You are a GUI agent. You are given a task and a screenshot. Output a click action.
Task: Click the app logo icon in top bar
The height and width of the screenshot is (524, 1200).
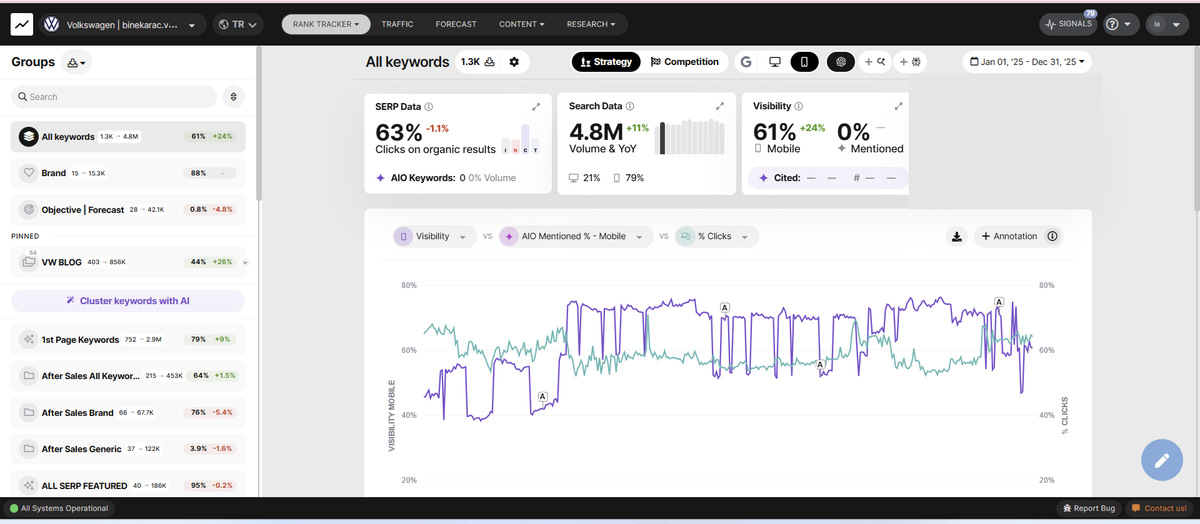pyautogui.click(x=23, y=24)
